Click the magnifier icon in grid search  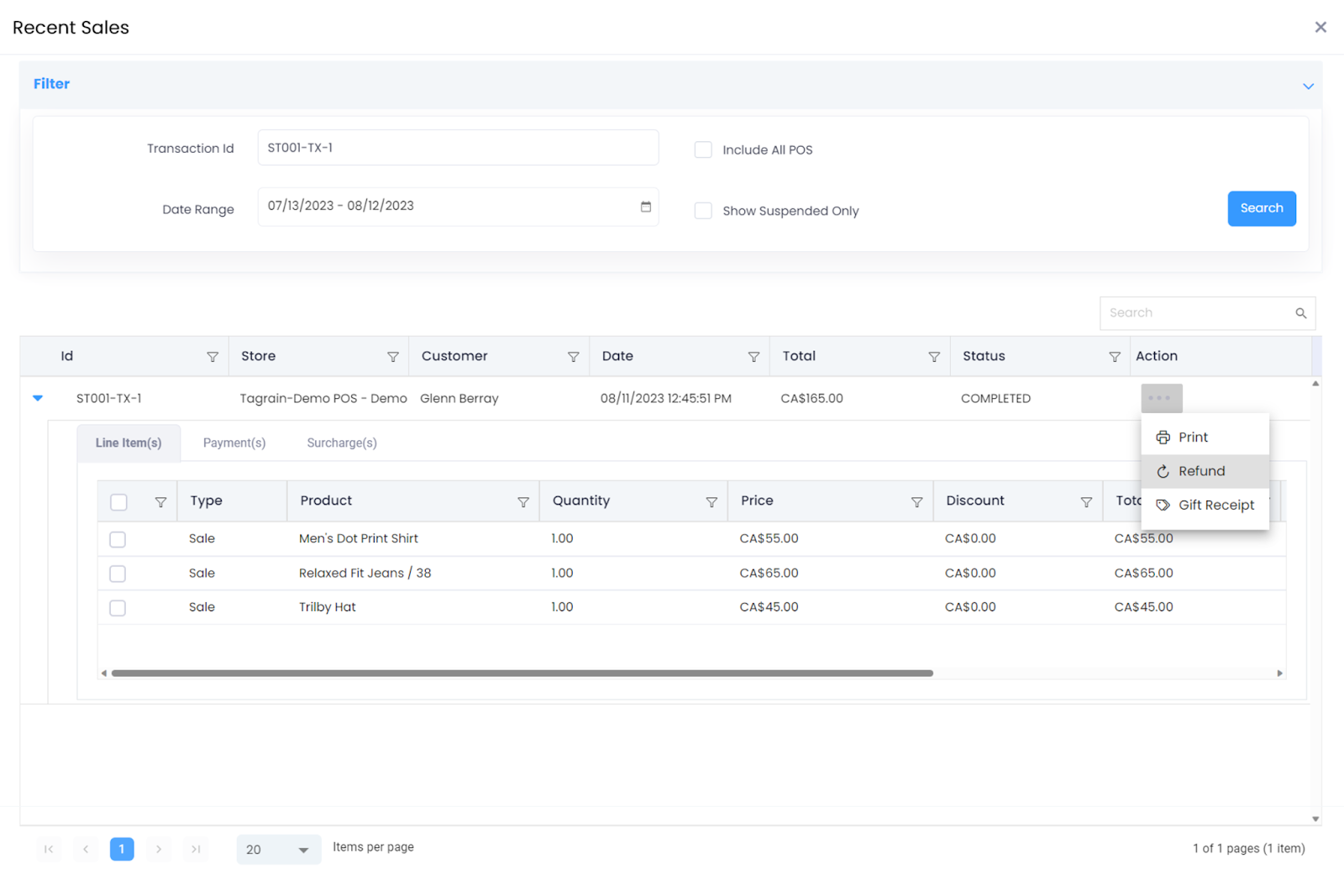click(1300, 313)
